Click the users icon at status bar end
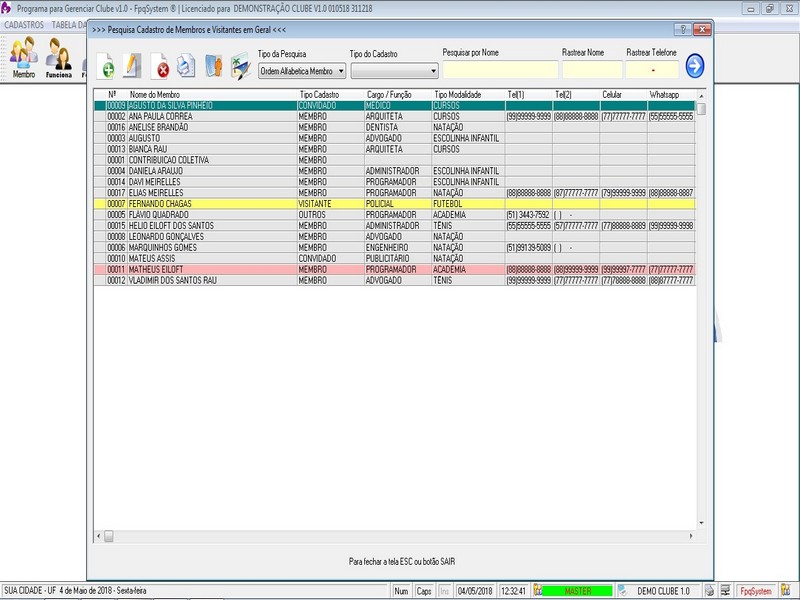The width and height of the screenshot is (800, 600). 786,591
